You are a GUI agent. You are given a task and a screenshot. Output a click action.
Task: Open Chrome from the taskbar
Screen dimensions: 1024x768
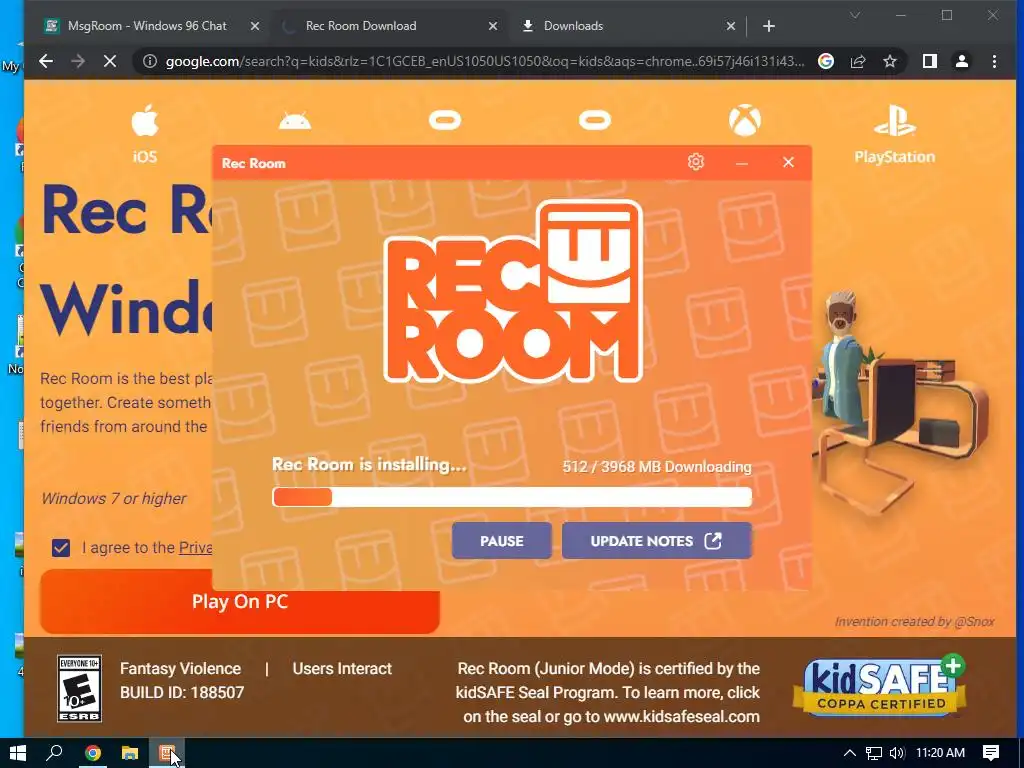pos(93,753)
